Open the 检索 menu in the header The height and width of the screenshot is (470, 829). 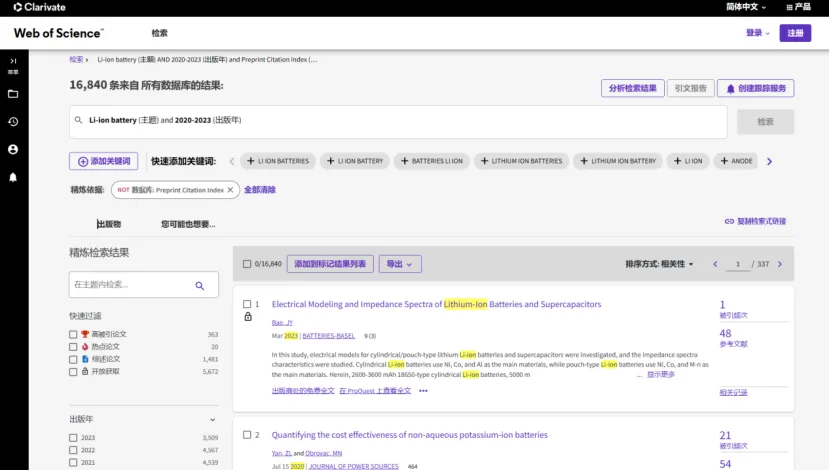tap(159, 33)
